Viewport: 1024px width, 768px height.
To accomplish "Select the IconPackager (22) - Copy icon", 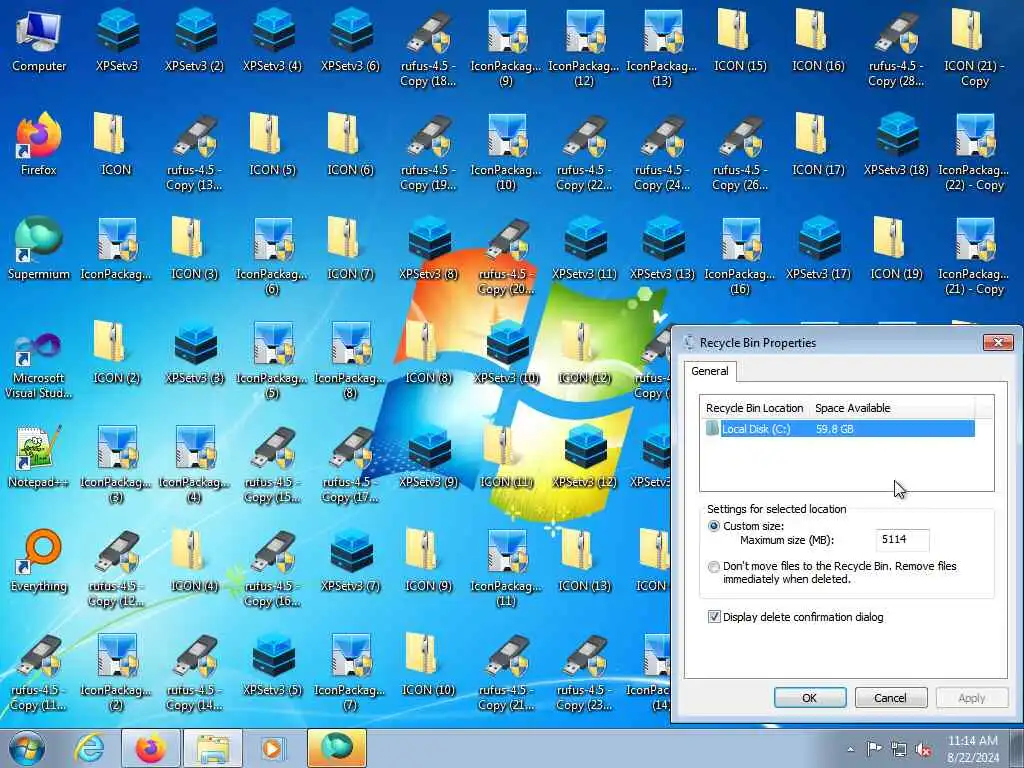I will click(974, 152).
